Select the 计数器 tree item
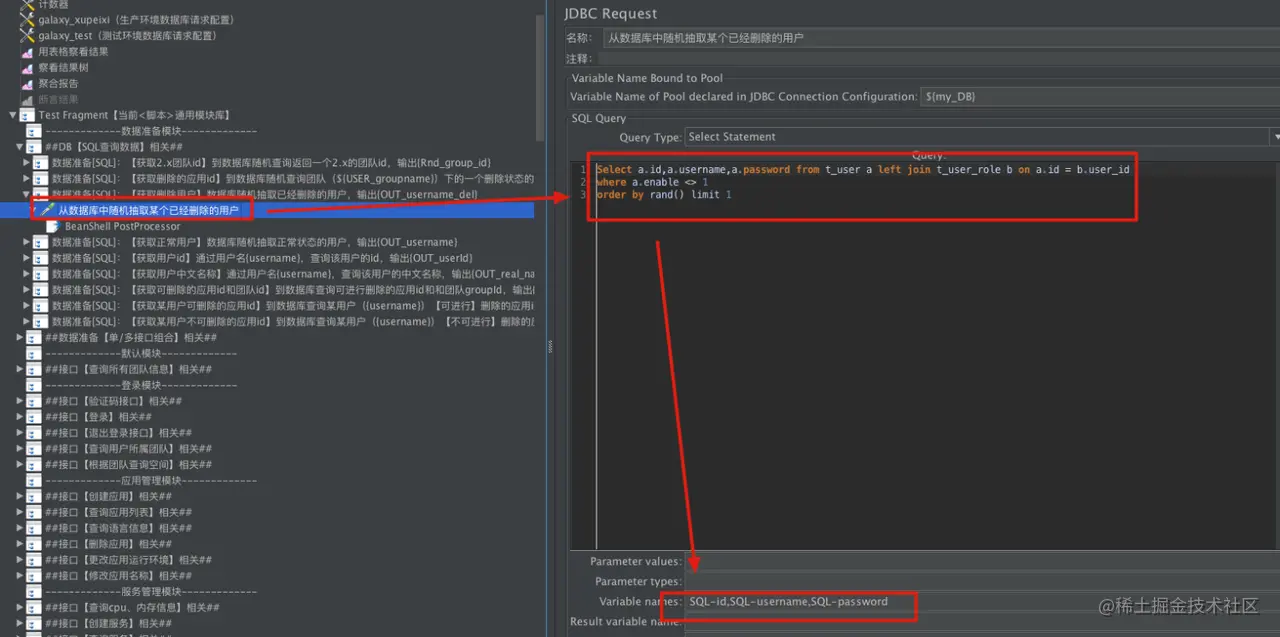1280x637 pixels. pyautogui.click(x=53, y=4)
